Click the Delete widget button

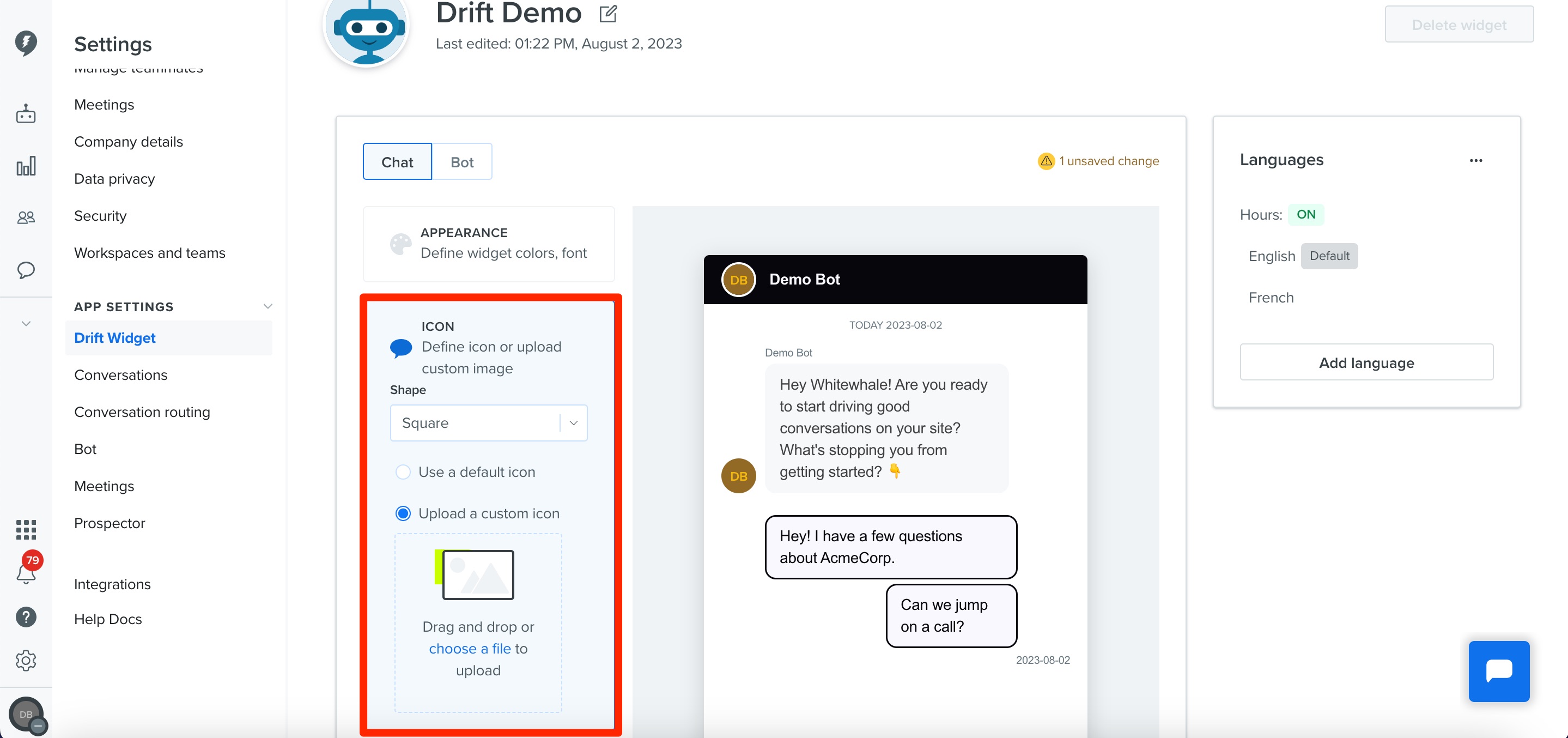point(1458,25)
